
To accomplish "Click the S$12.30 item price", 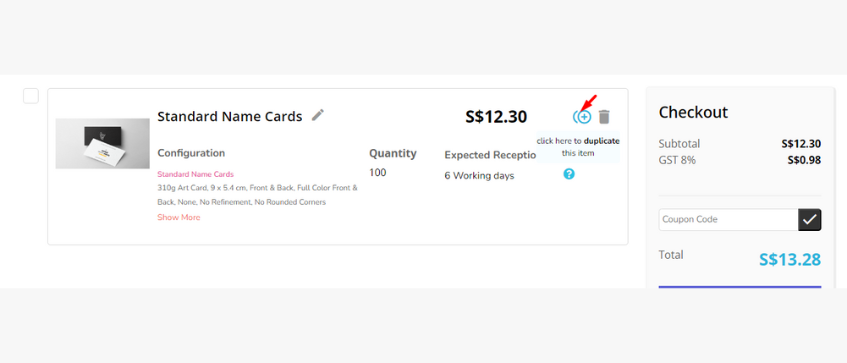I will 496,117.
